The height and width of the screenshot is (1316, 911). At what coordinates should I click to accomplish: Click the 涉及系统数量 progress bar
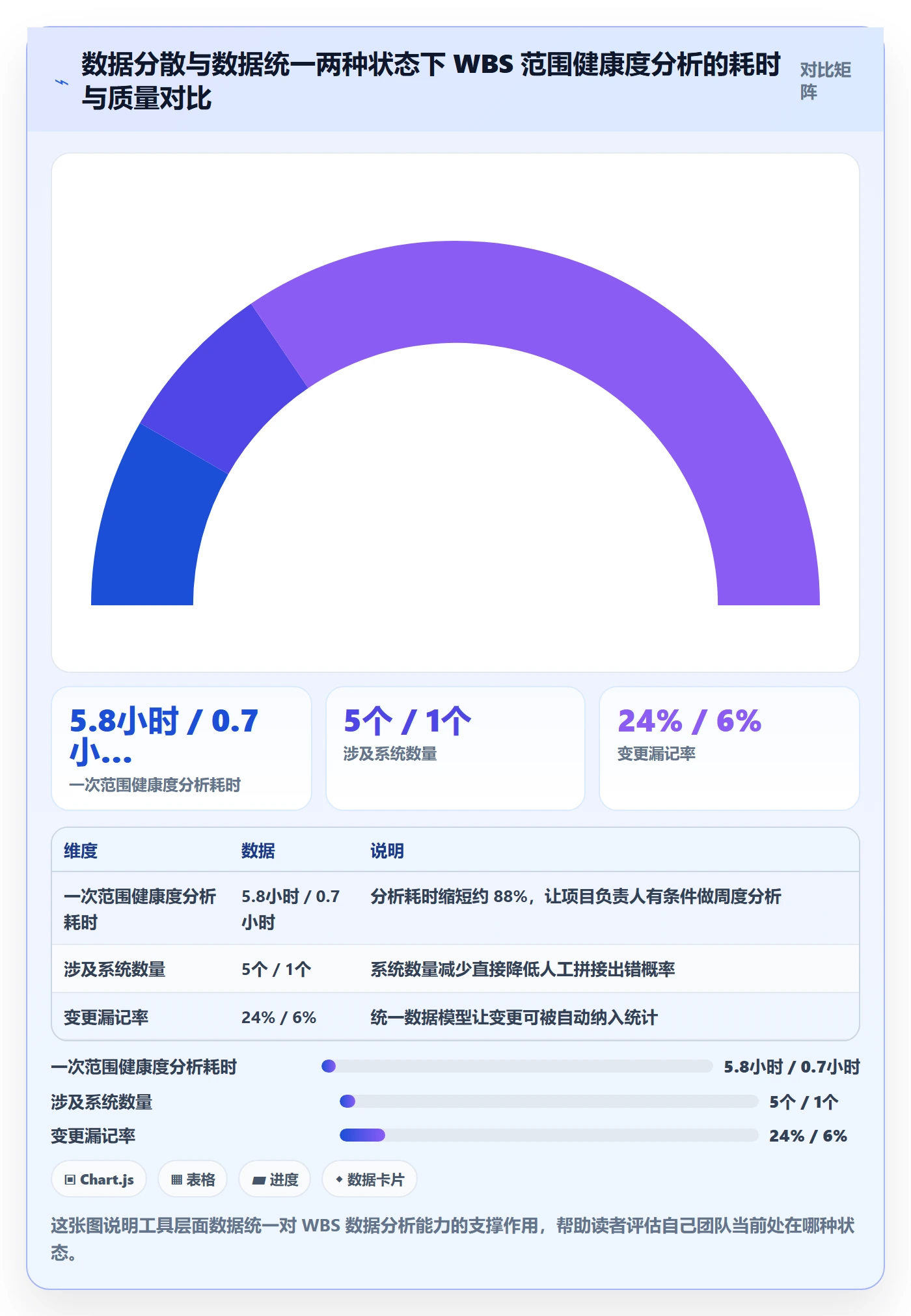pos(549,1101)
